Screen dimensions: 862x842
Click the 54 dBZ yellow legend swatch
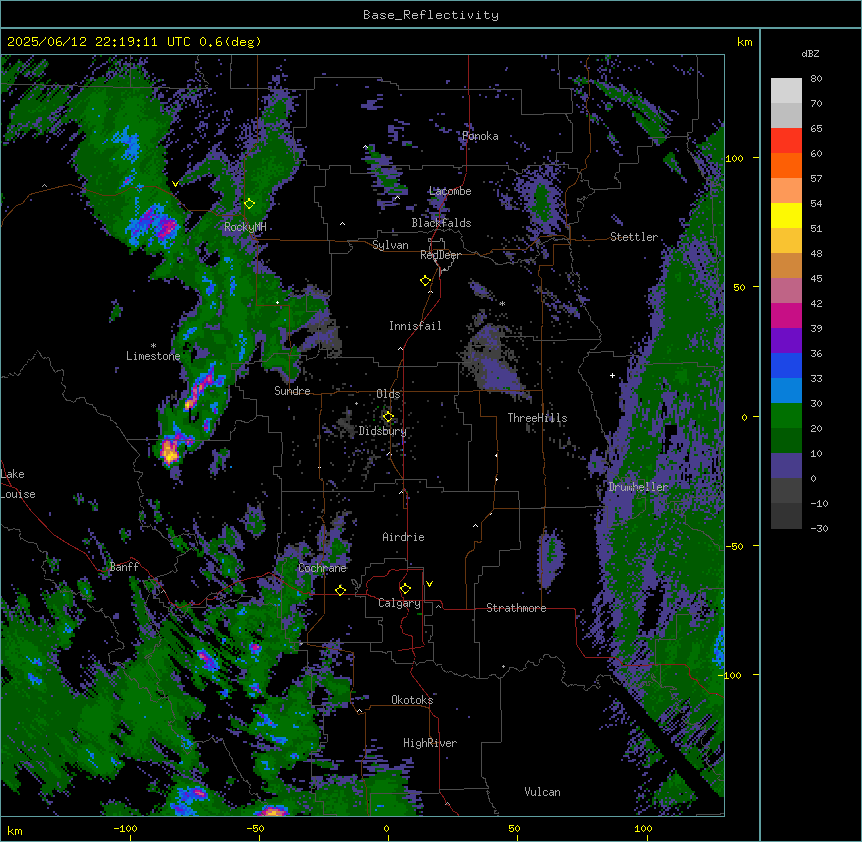786,215
